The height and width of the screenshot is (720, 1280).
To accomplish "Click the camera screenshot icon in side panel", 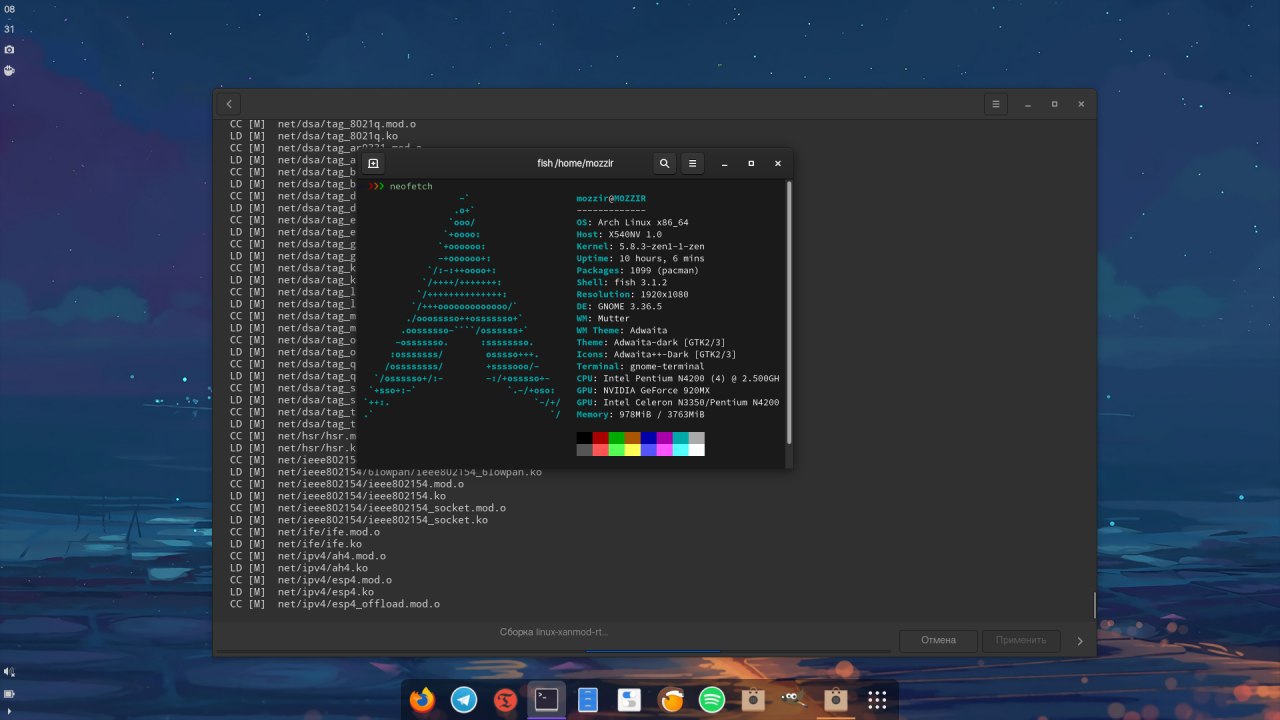I will click(x=9, y=49).
